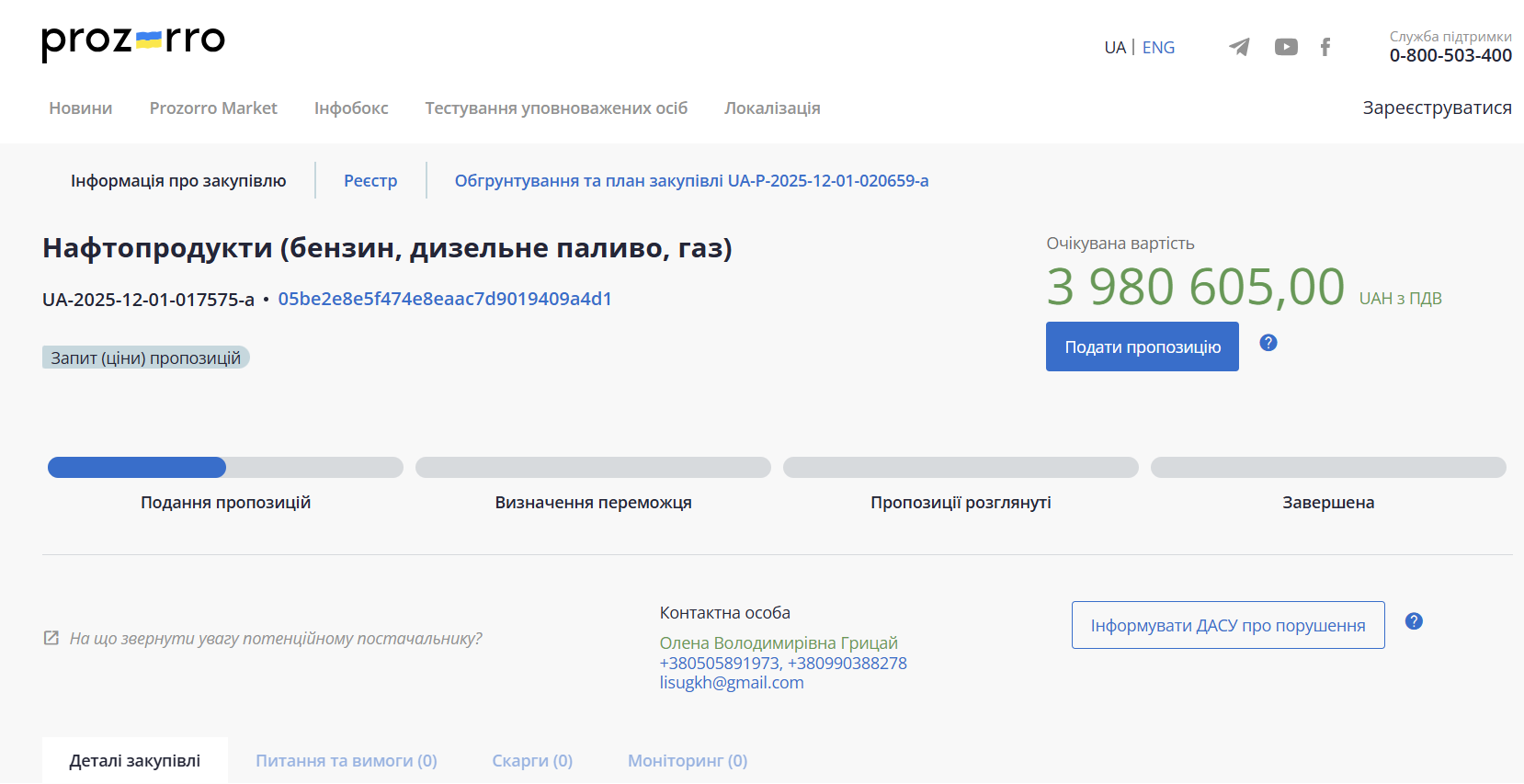Image resolution: width=1524 pixels, height=784 pixels.
Task: Click the Prozorro logo
Action: tap(133, 41)
